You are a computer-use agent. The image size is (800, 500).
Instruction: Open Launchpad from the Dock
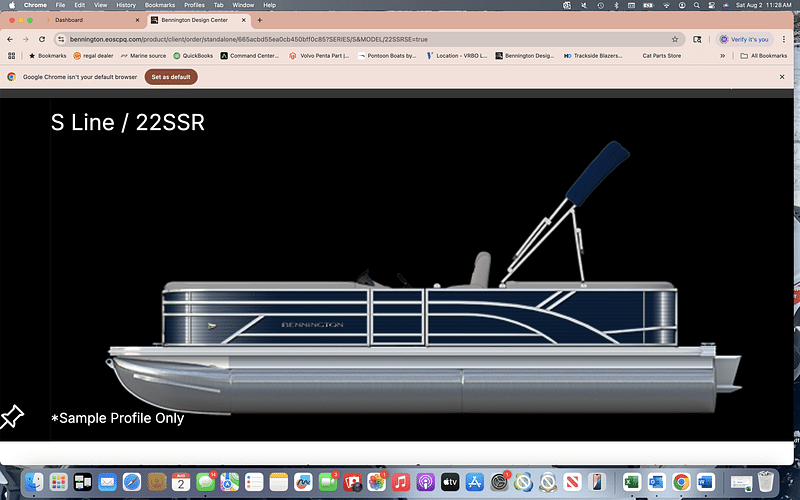point(59,482)
